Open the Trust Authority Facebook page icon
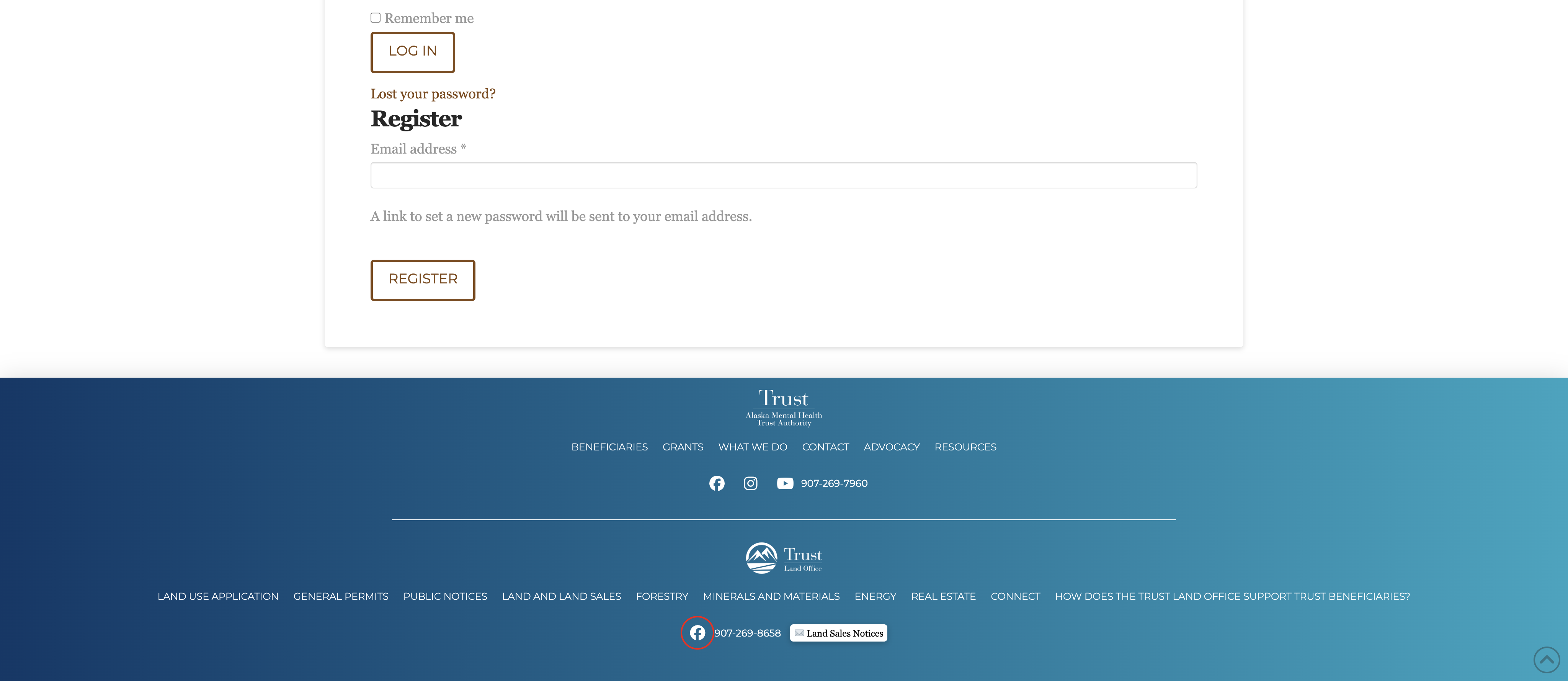 717,483
